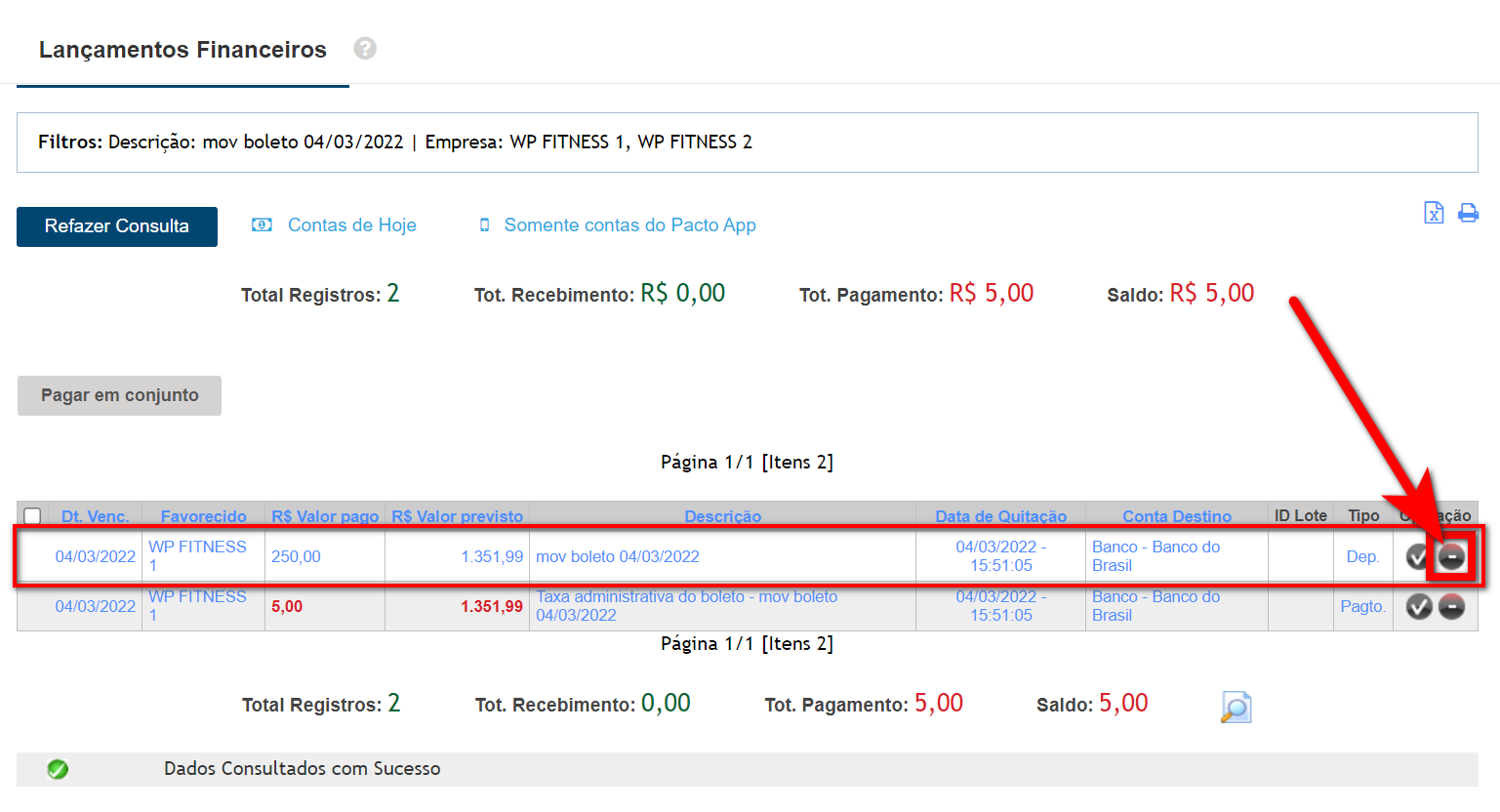
Task: Open the mov boleto 04/03/2022 description link
Action: click(x=617, y=557)
